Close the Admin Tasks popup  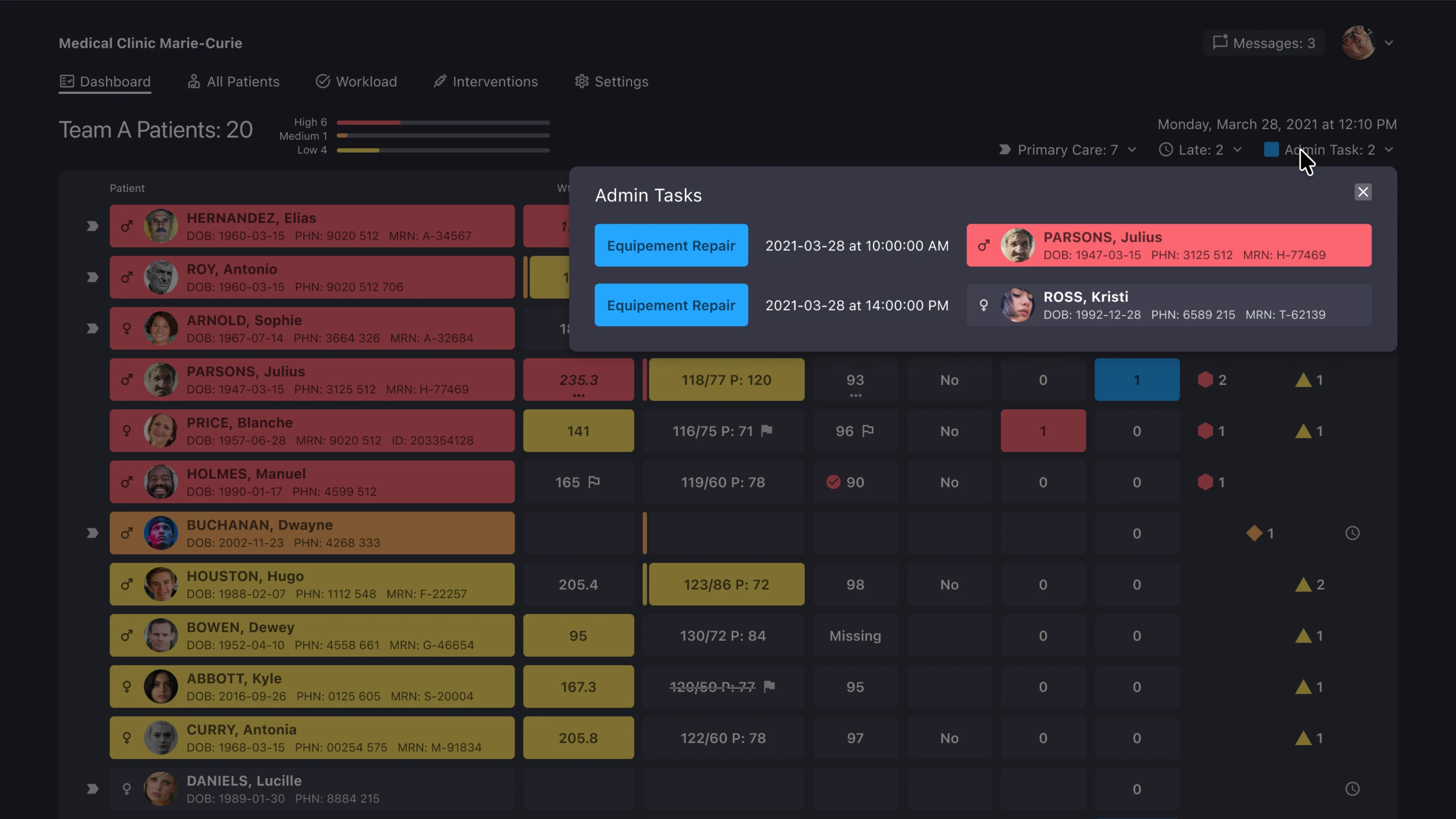coord(1363,192)
